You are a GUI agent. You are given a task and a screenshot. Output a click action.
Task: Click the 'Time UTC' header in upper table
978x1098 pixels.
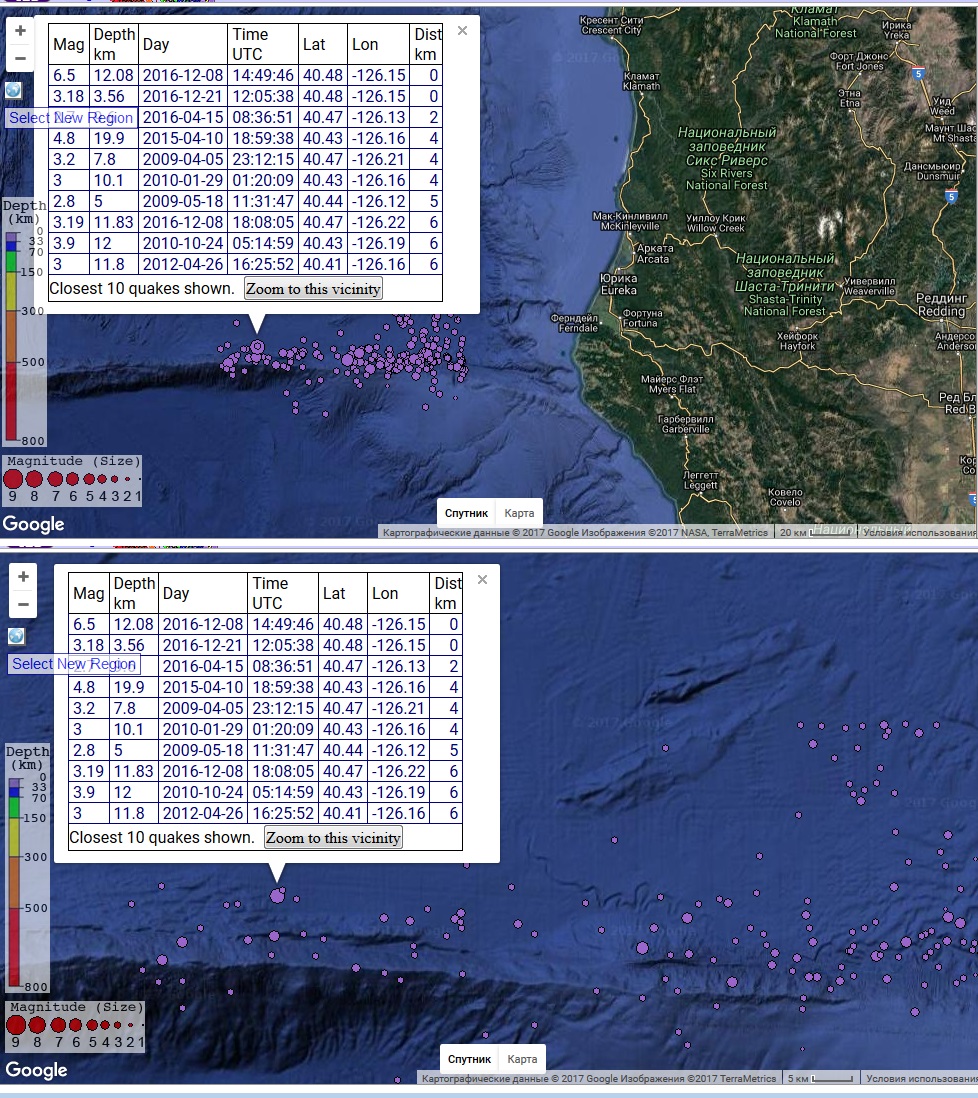pos(263,45)
